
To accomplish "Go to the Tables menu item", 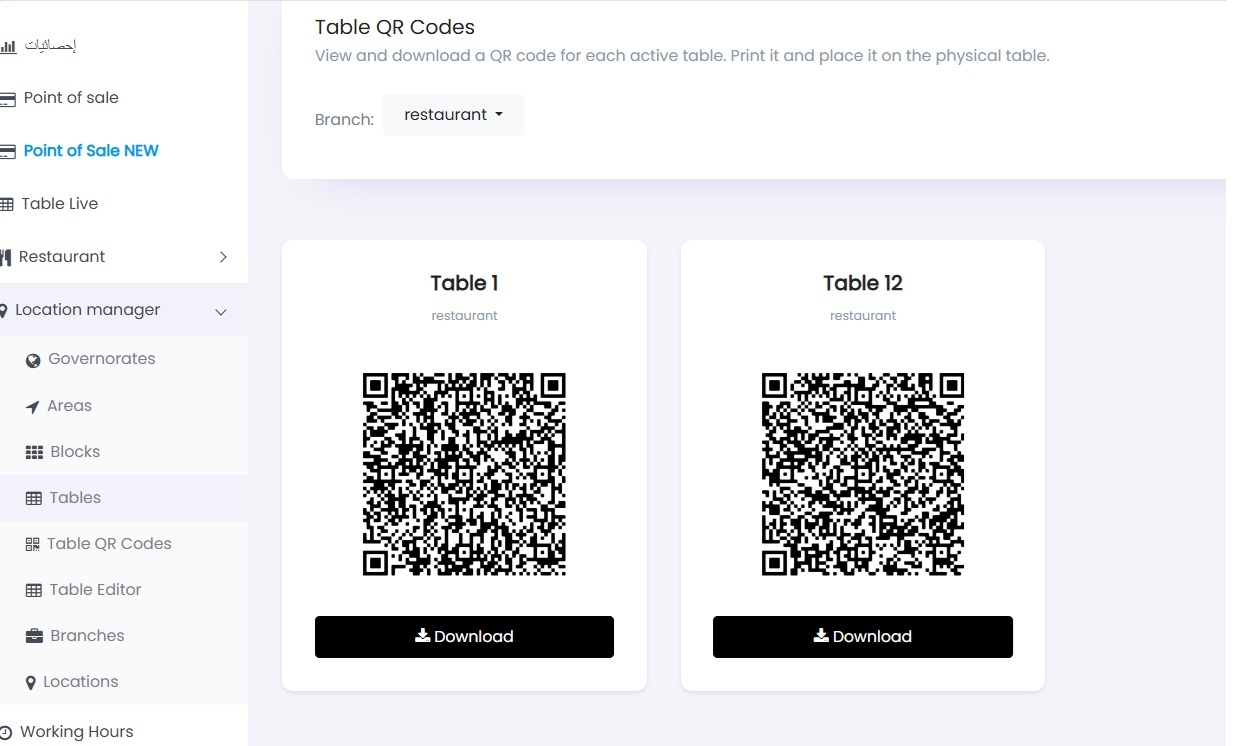I will pos(75,498).
